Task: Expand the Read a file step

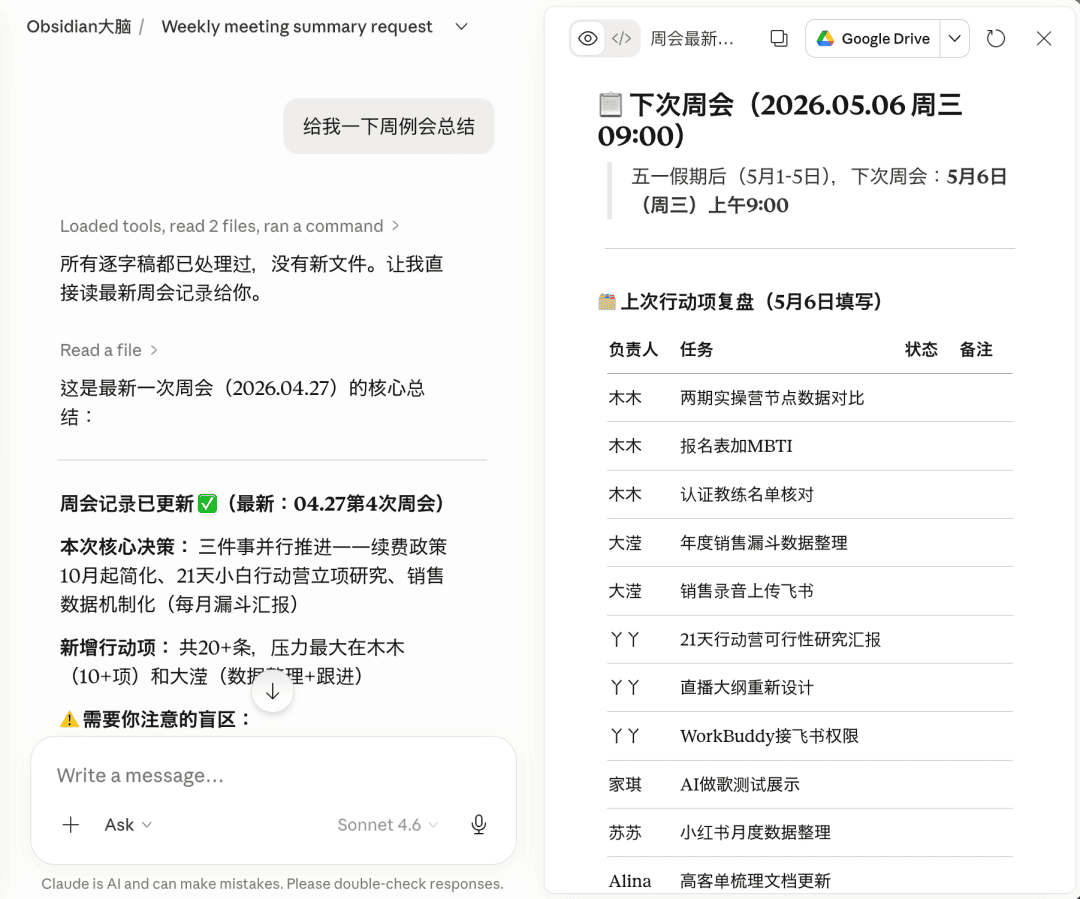Action: [x=109, y=350]
